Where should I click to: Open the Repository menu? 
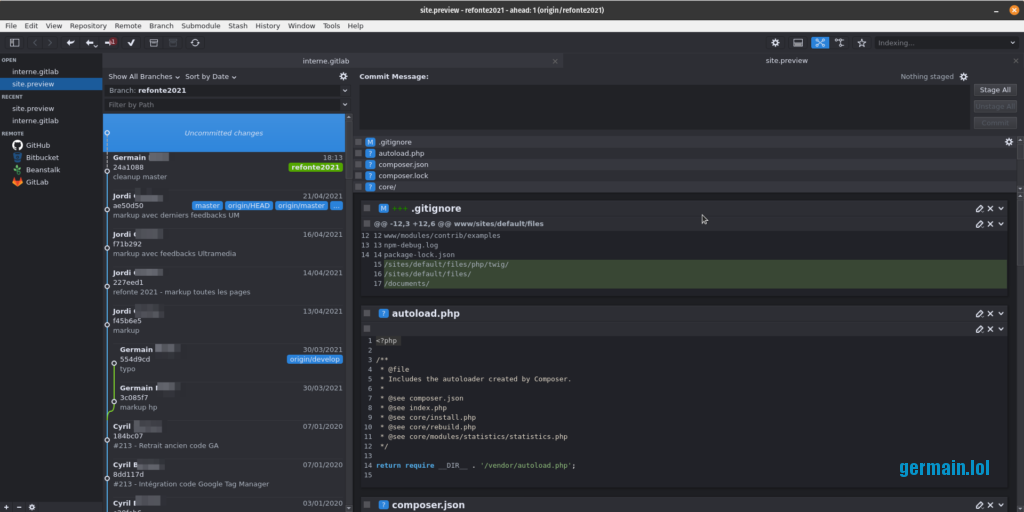88,25
